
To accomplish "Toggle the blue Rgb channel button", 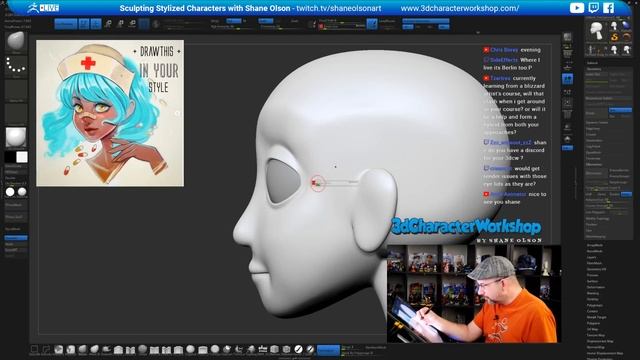I will [233, 21].
